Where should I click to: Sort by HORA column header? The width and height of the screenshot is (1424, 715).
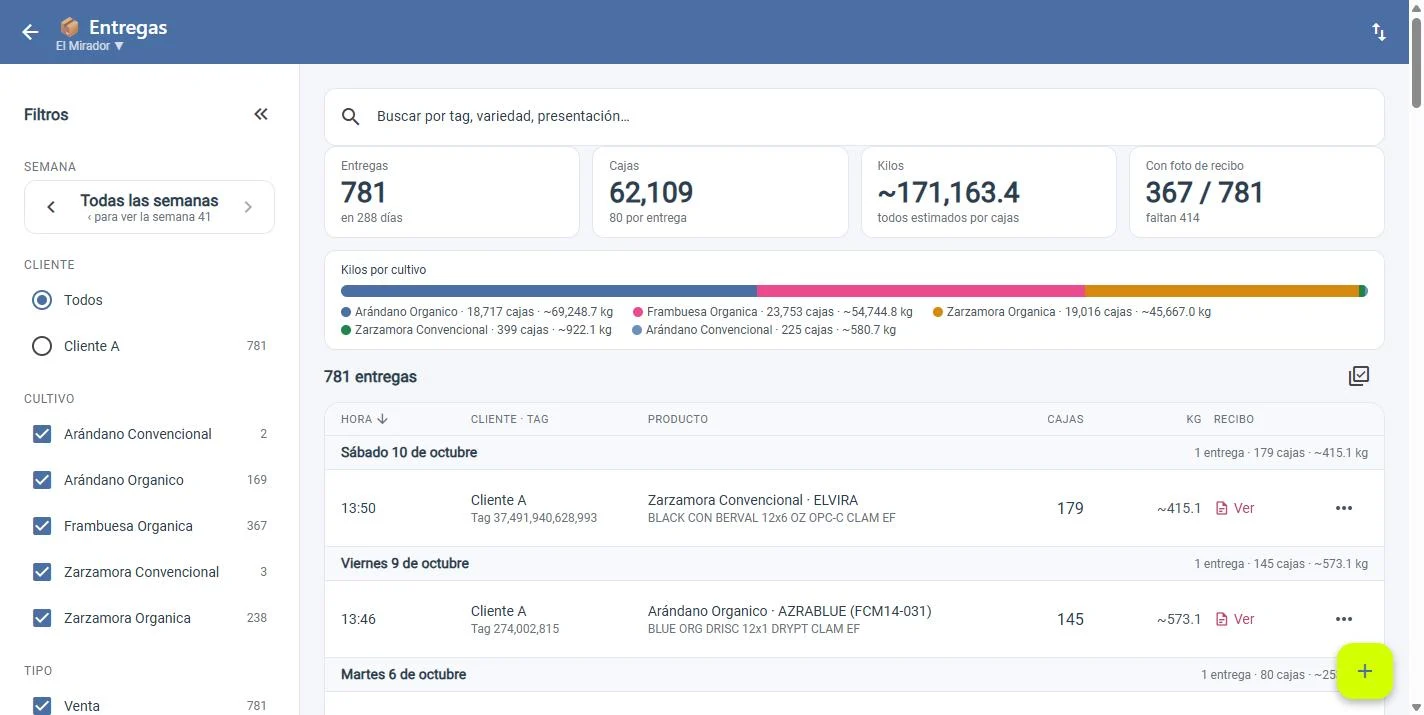click(x=364, y=419)
